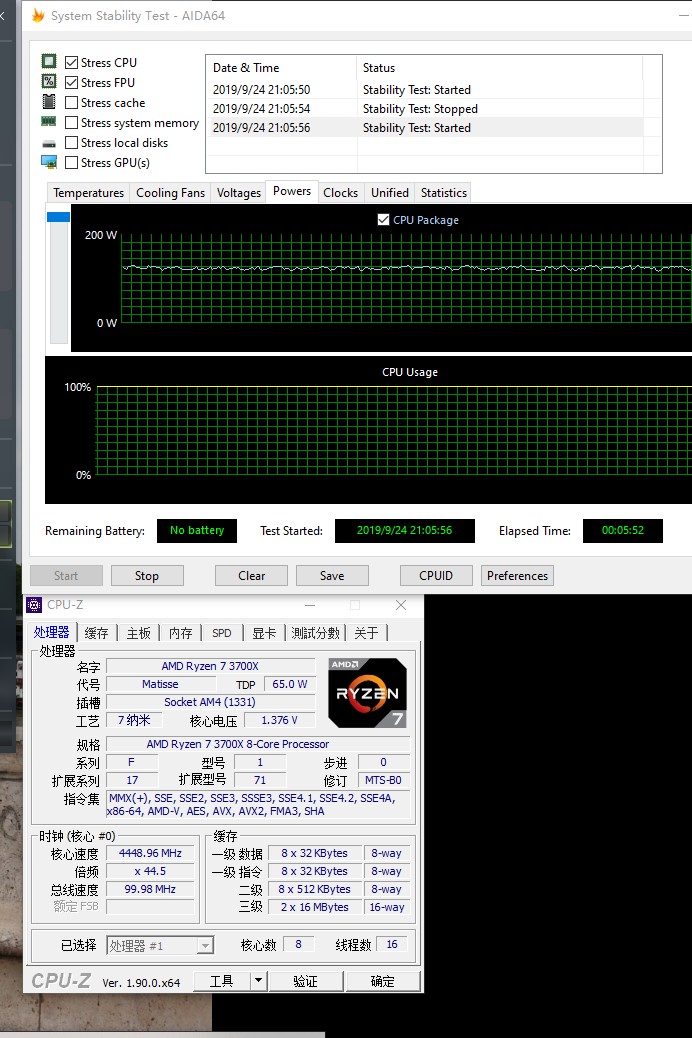Click the CPU-Z window title icon

[x=34, y=605]
